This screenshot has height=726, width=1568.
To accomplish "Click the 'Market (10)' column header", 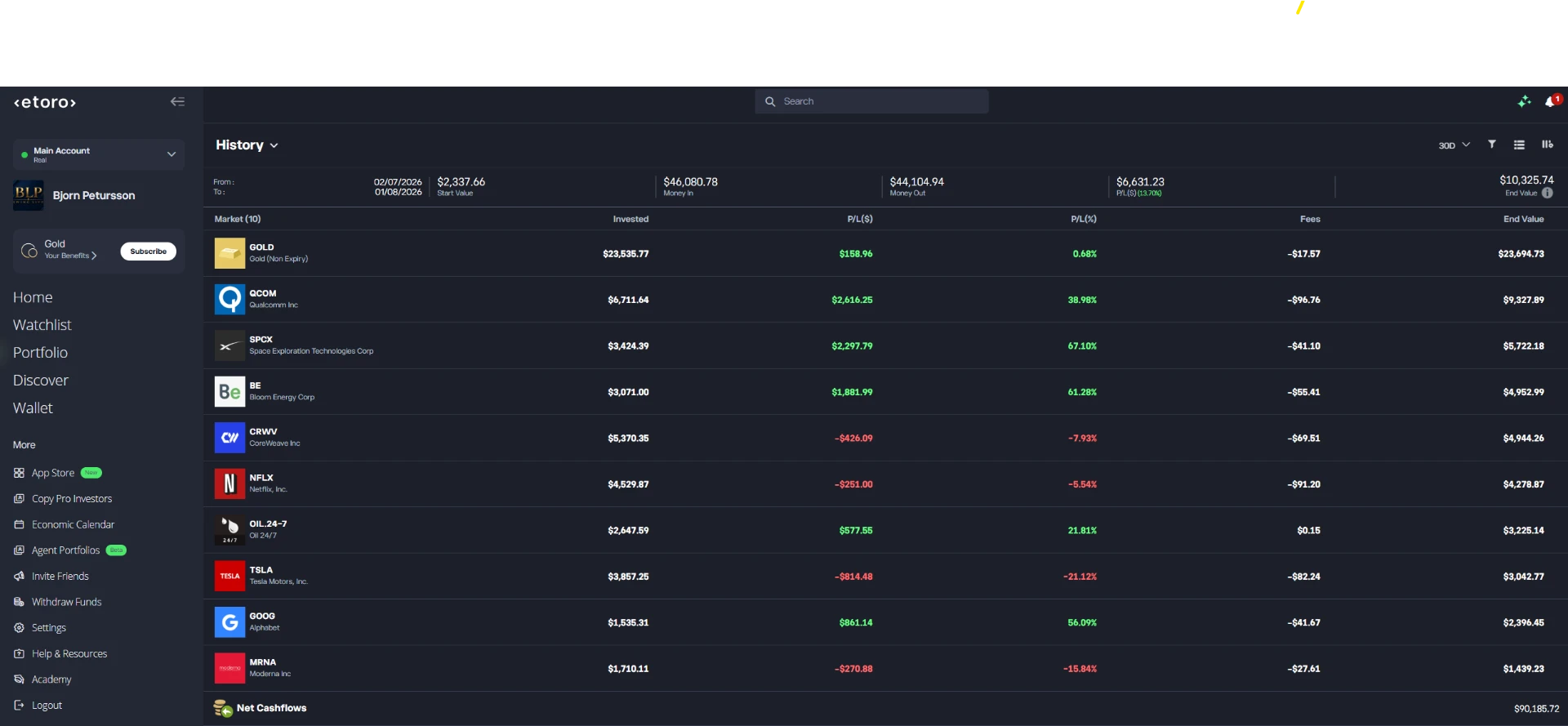I will [238, 219].
